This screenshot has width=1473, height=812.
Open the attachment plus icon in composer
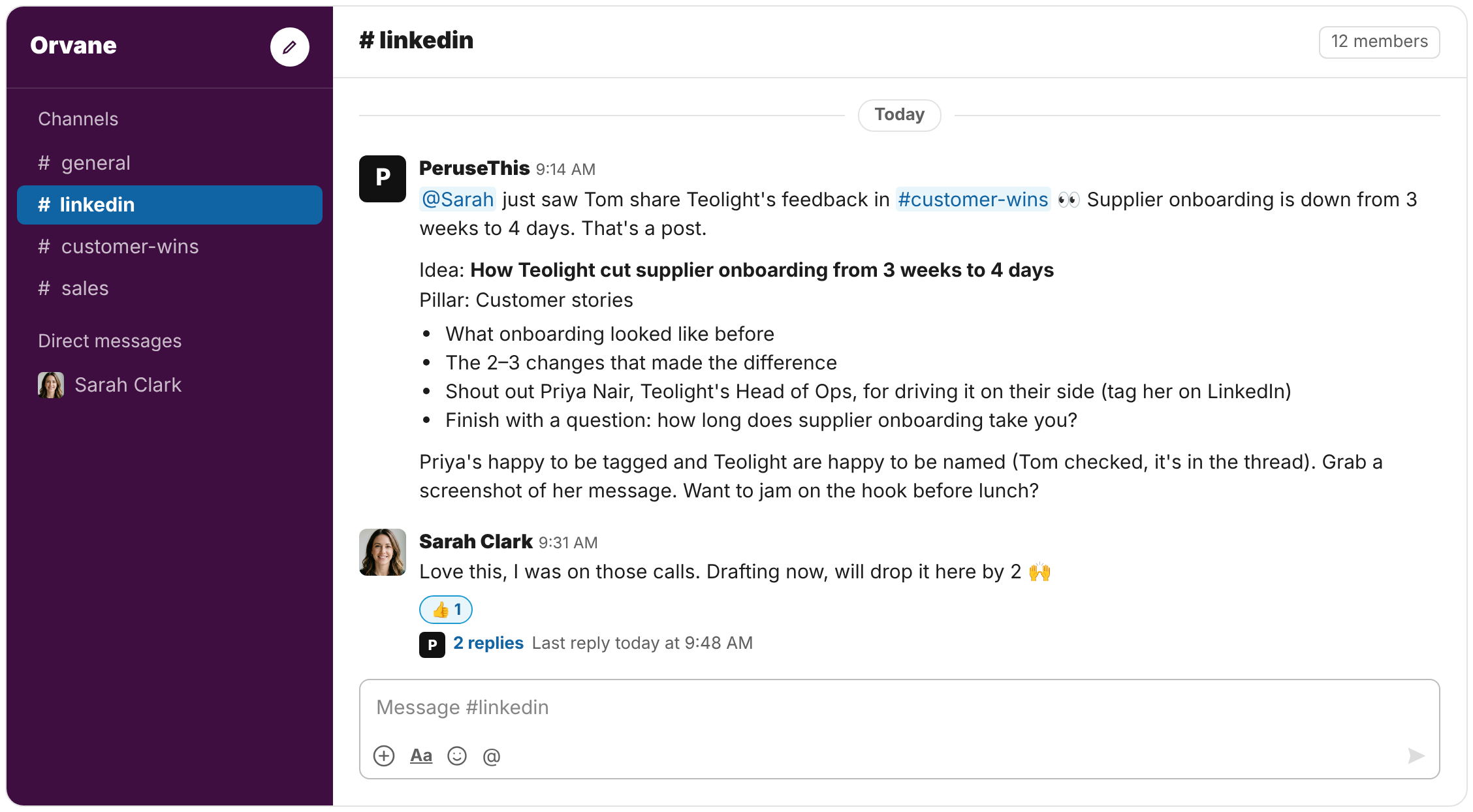click(384, 756)
